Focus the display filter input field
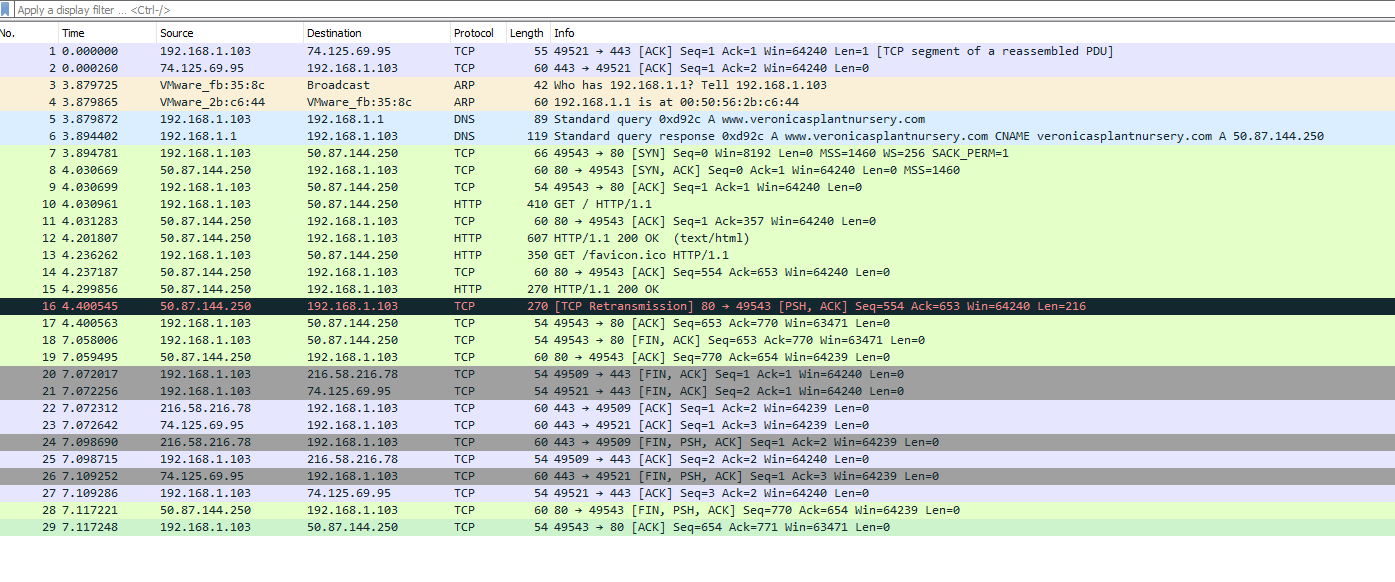 click(704, 10)
